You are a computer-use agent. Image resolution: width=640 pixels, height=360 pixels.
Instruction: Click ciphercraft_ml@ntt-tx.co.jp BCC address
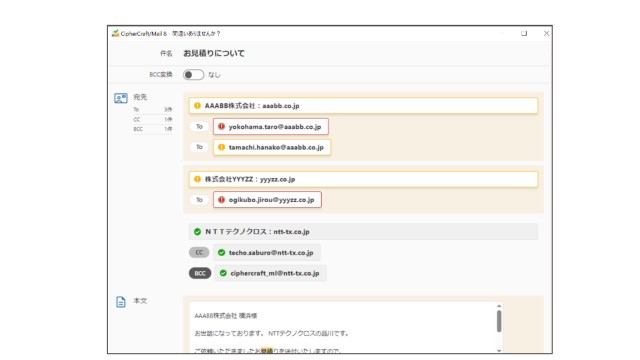click(270, 273)
